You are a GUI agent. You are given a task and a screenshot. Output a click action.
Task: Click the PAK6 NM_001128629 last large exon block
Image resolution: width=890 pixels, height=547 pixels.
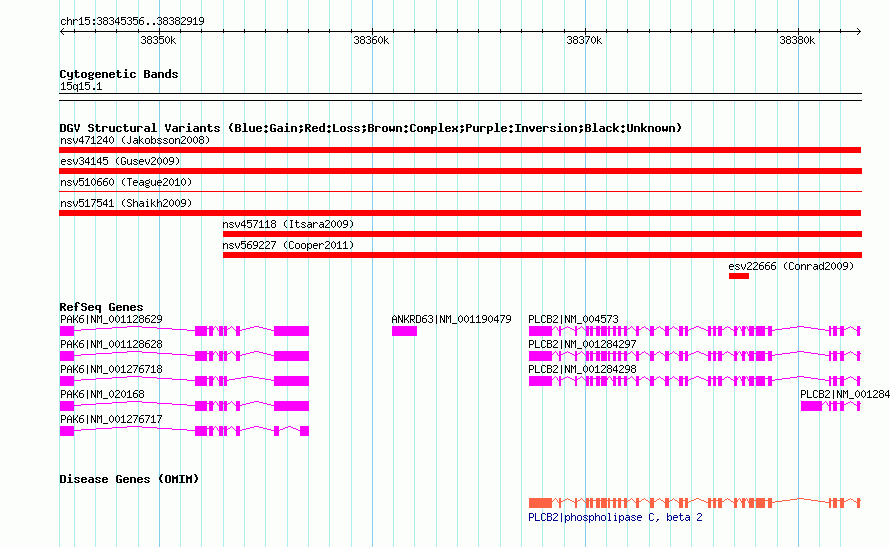point(291,331)
